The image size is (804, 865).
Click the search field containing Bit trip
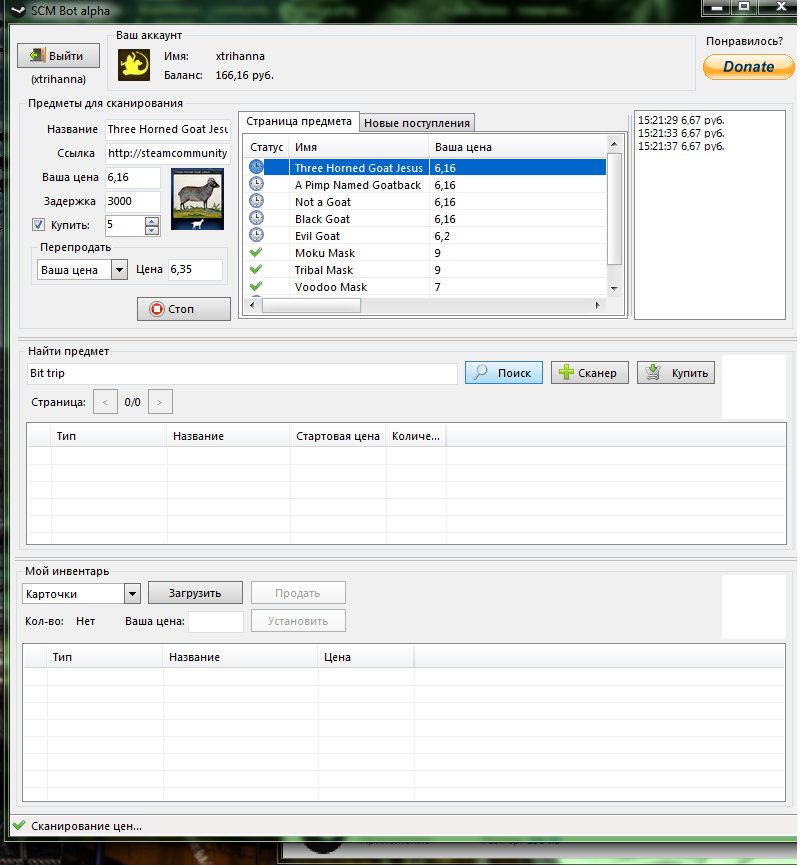242,373
